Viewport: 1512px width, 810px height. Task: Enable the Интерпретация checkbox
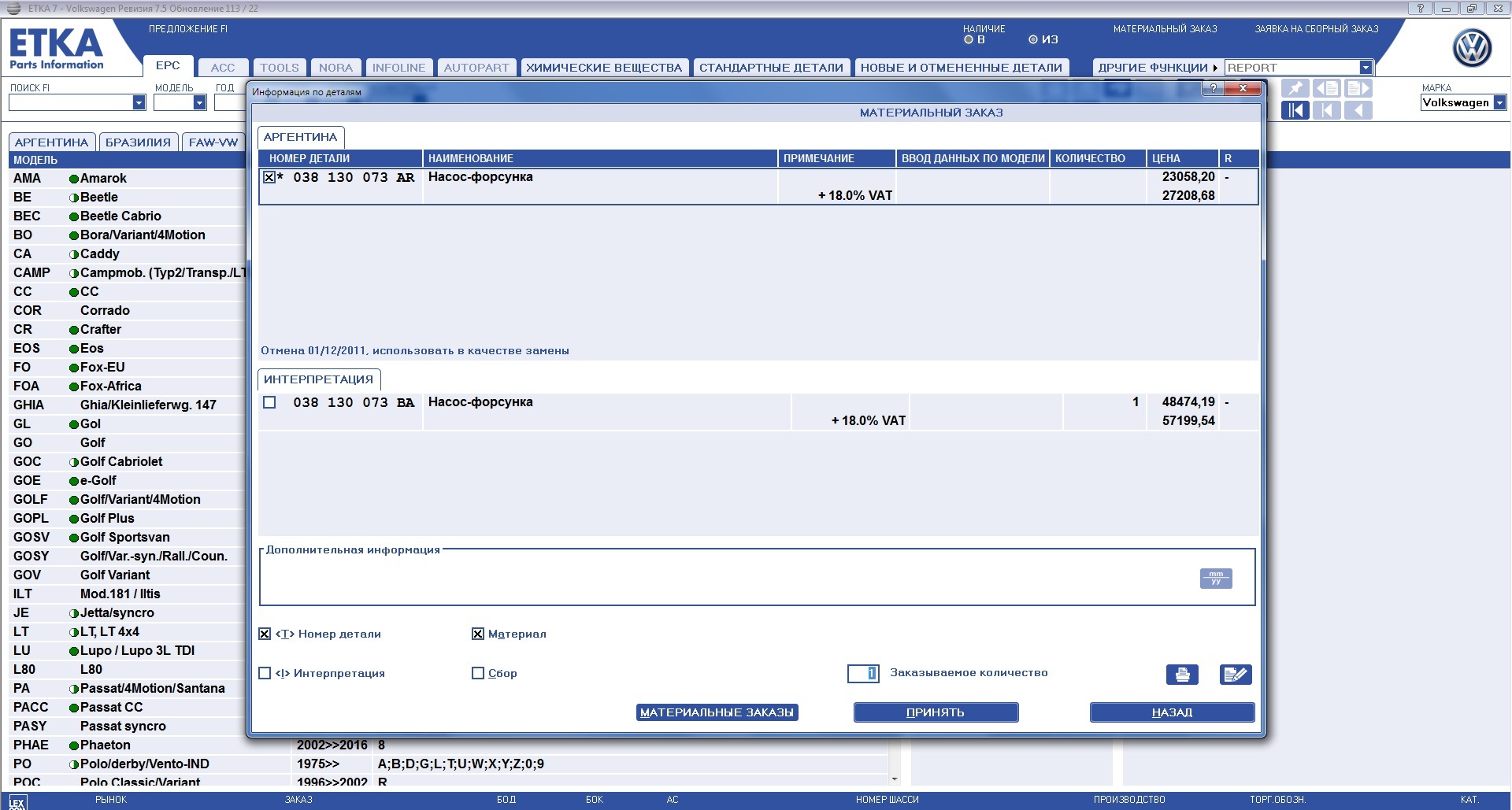pyautogui.click(x=265, y=673)
